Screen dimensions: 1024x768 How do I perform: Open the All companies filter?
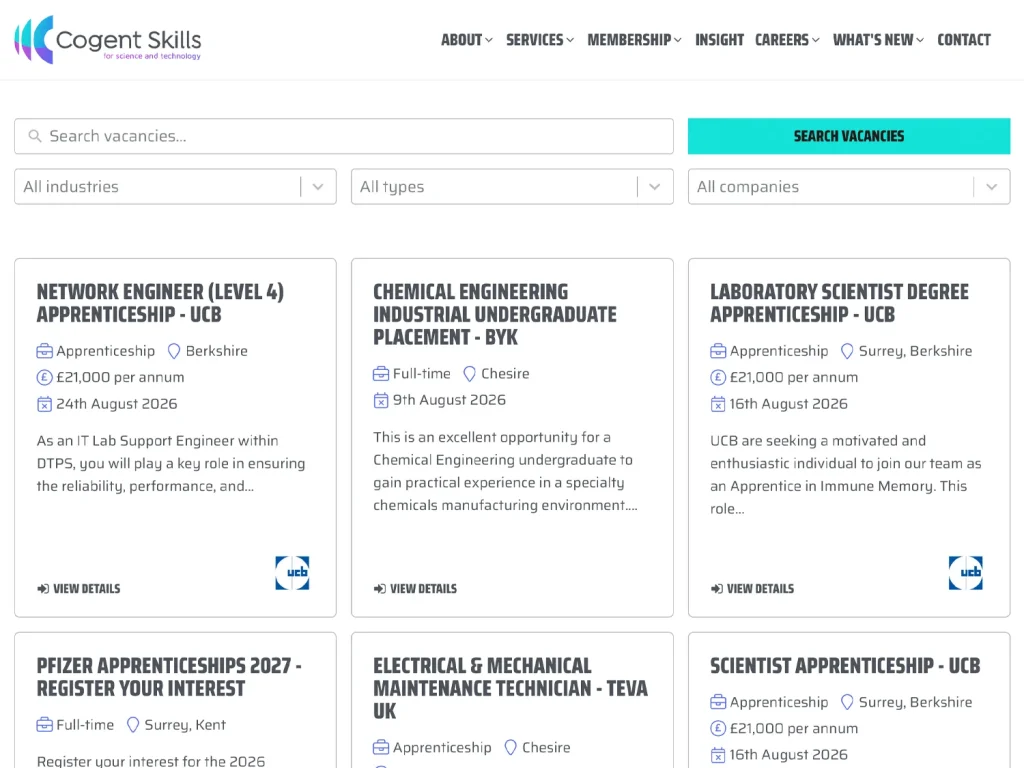coord(849,187)
